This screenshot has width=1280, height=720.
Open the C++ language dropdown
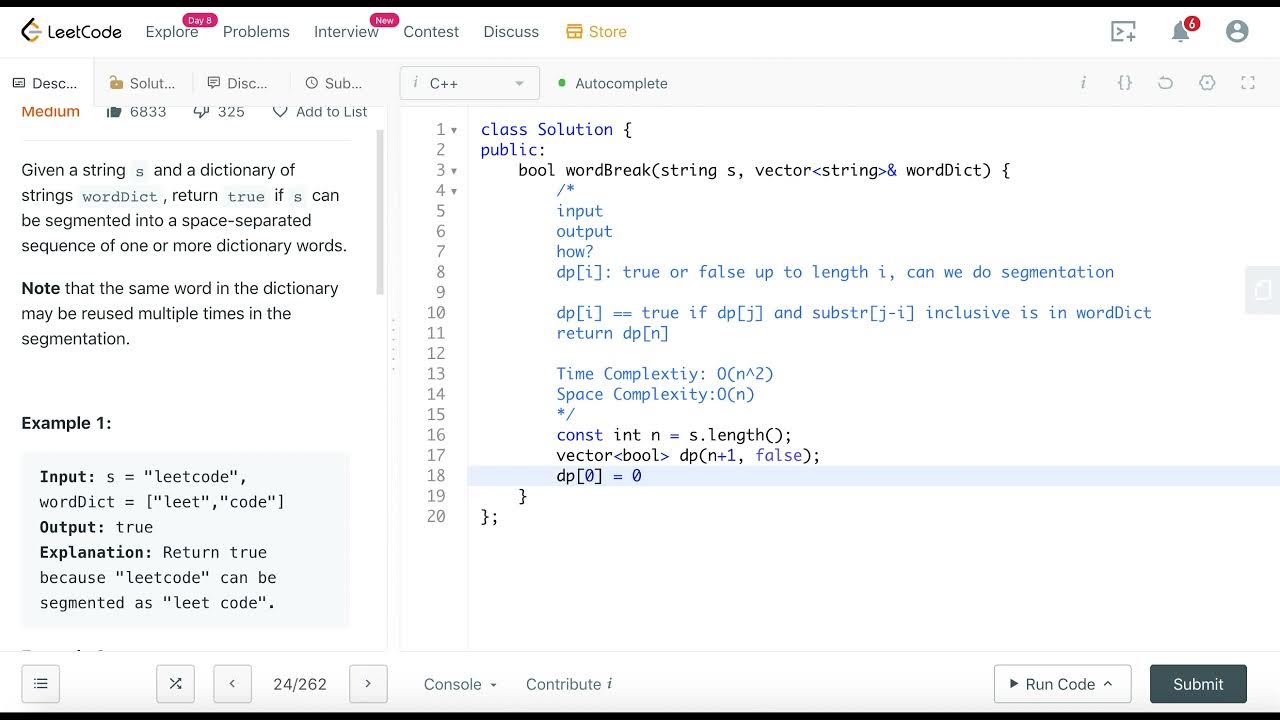pyautogui.click(x=470, y=83)
